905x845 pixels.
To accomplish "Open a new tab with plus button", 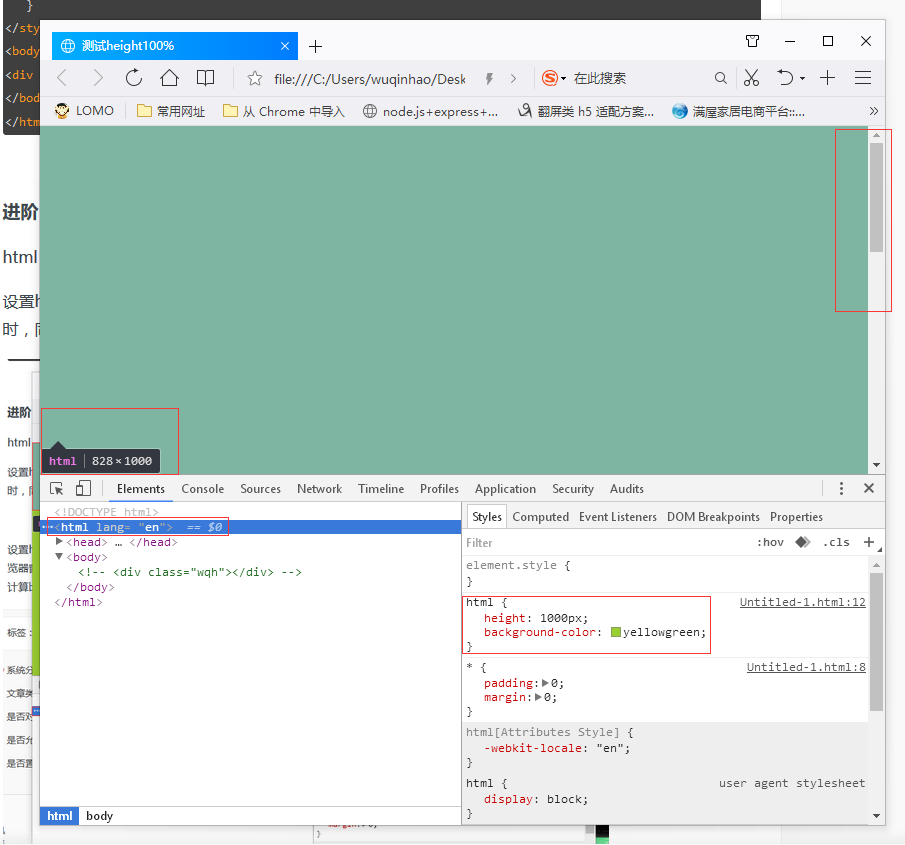I will 315,46.
